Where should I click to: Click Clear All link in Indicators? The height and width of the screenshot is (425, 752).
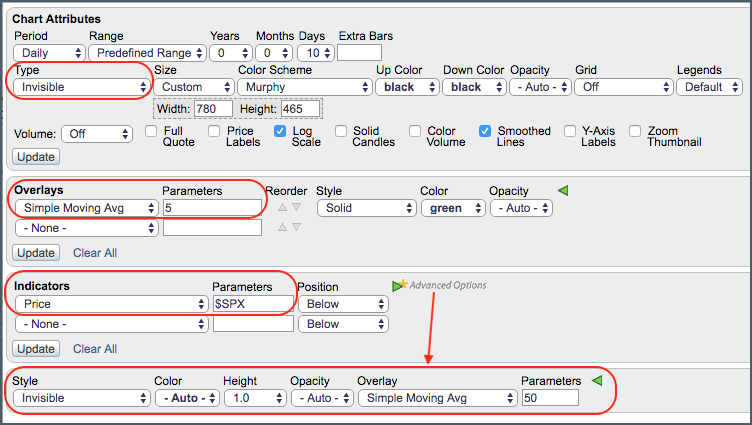(95, 349)
